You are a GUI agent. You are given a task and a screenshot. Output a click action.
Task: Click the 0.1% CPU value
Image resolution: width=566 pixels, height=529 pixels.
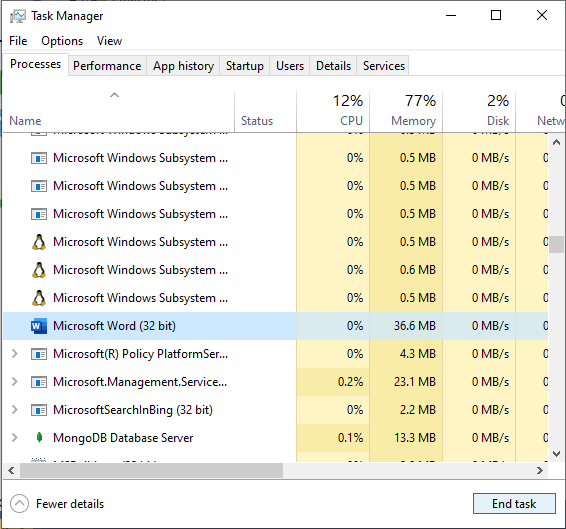click(x=350, y=438)
